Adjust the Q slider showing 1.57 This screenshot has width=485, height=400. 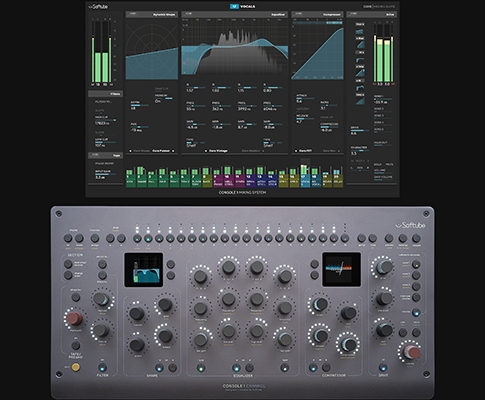tap(196, 88)
